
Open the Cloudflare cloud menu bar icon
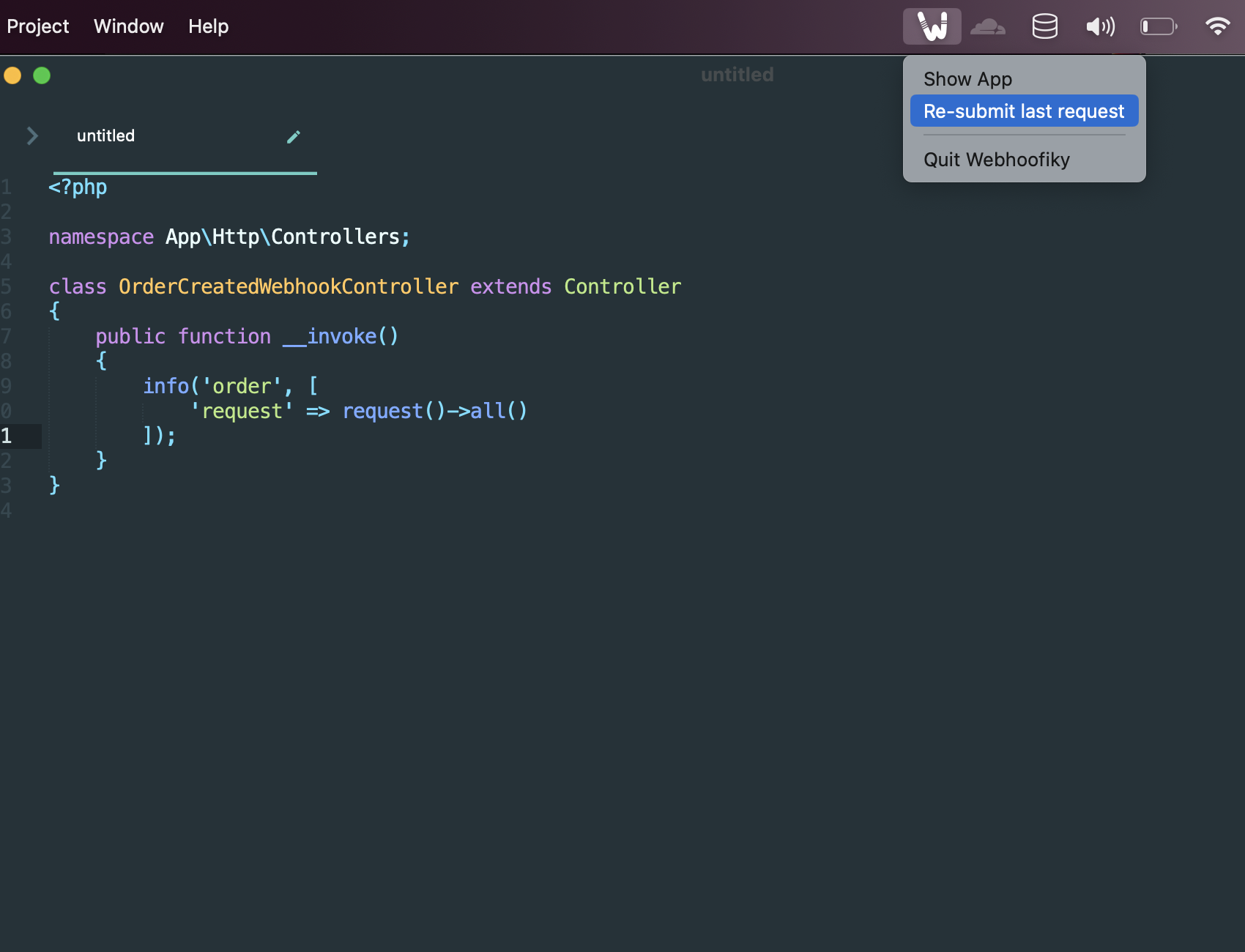987,27
